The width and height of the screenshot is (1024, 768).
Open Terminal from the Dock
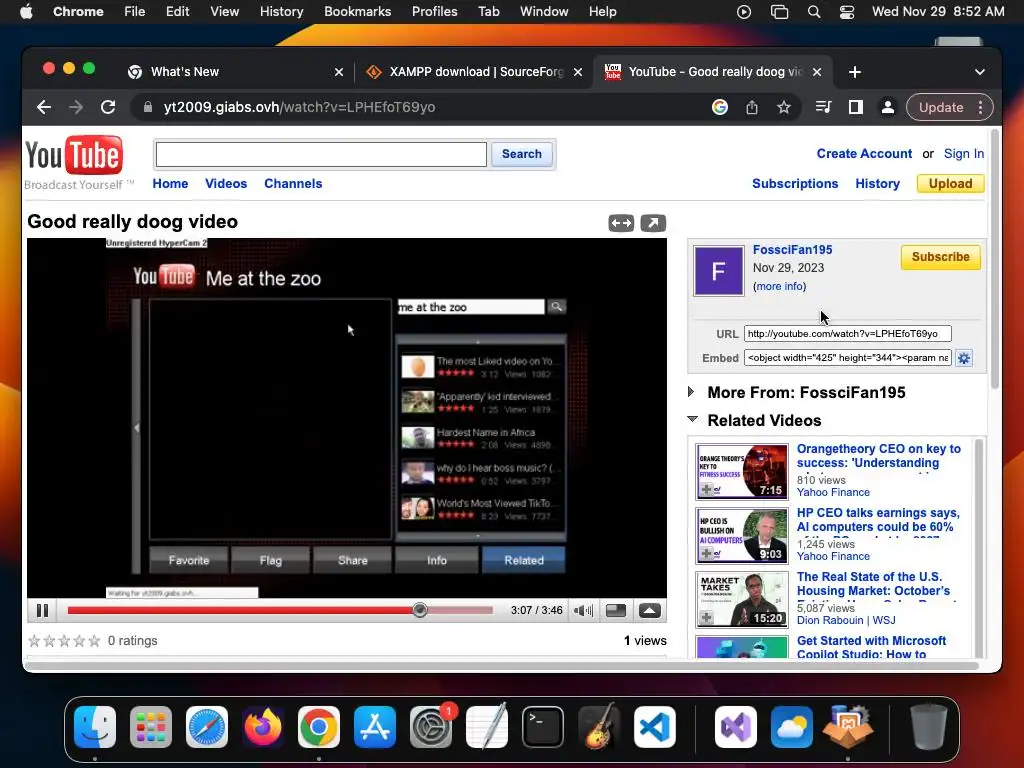tap(543, 727)
